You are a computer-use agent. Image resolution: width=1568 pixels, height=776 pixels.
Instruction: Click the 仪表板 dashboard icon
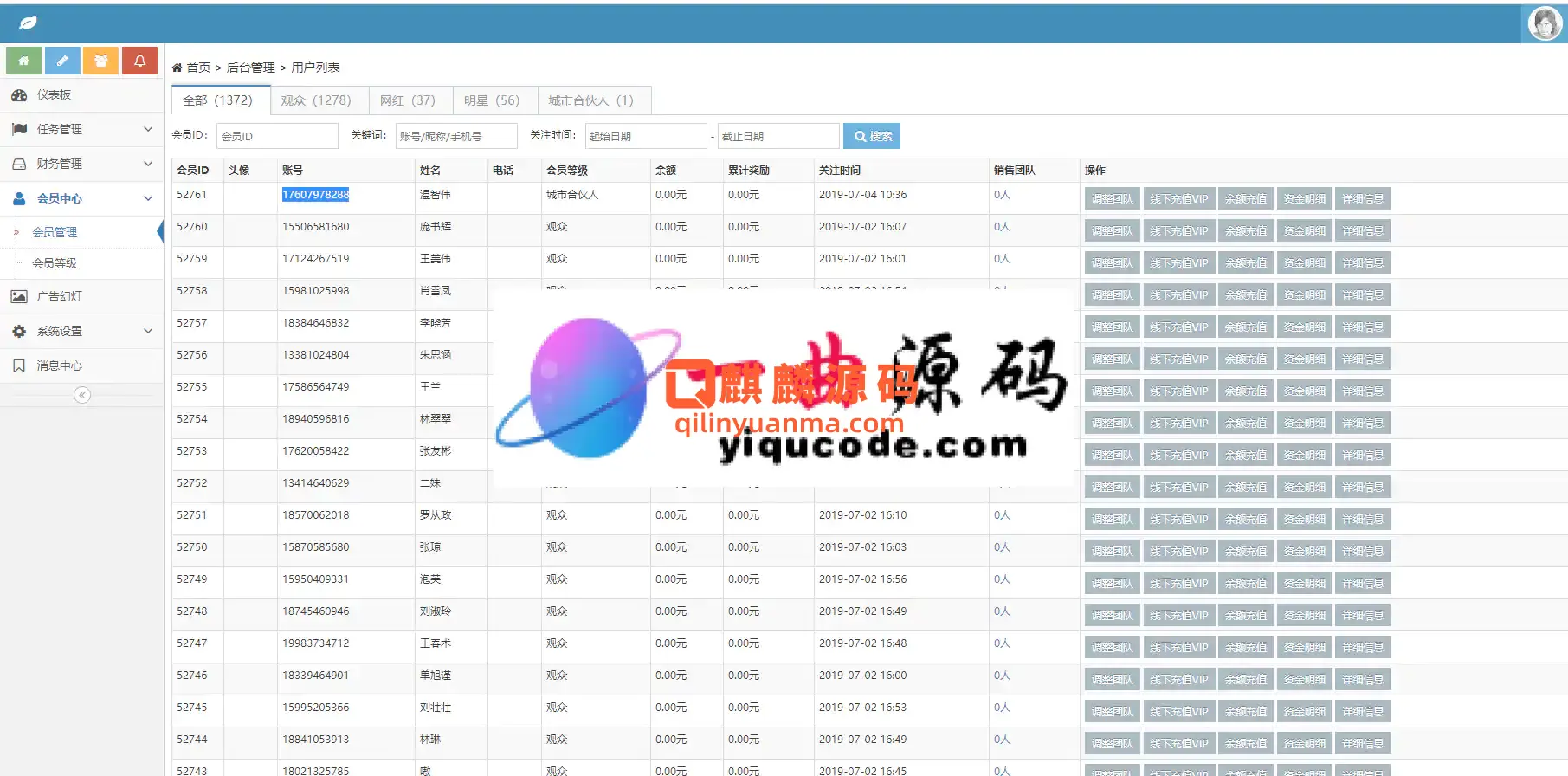(x=19, y=95)
